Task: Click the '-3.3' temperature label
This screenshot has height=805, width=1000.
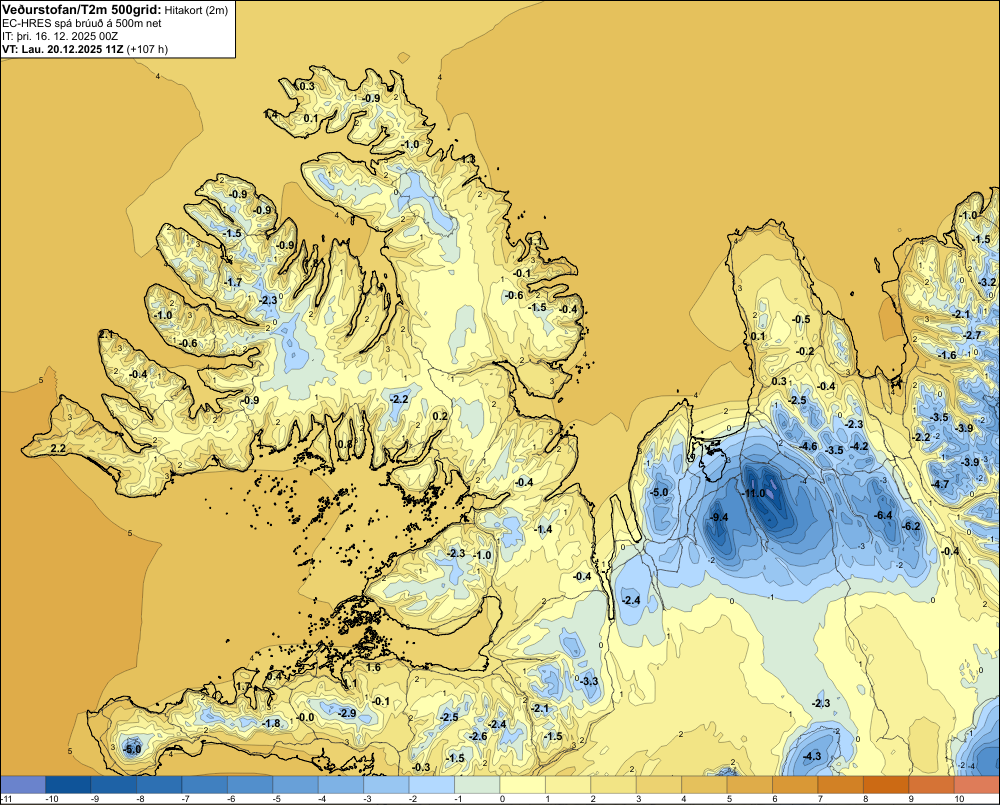Action: 589,681
